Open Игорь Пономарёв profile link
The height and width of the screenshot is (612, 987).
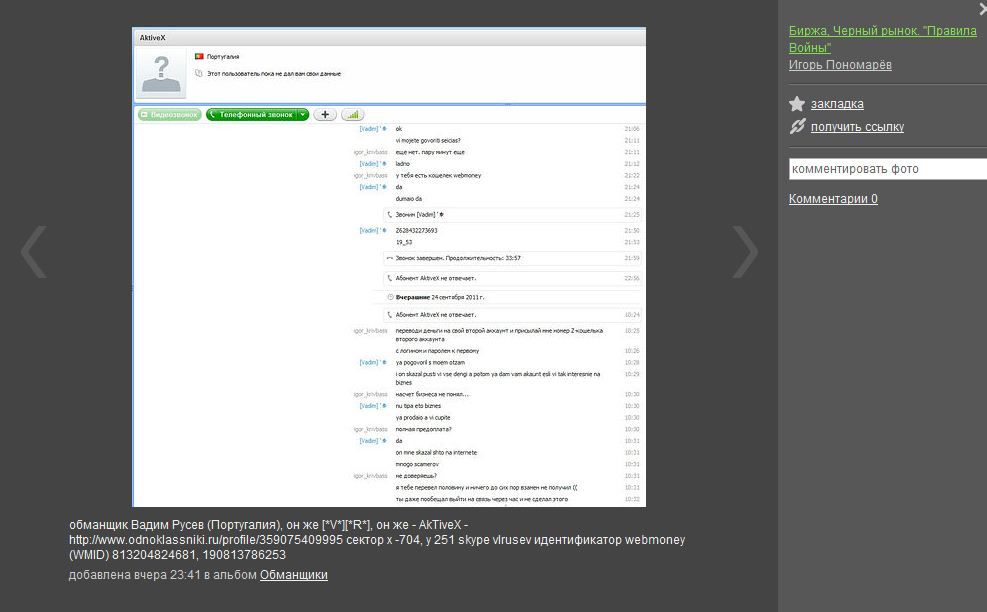840,64
